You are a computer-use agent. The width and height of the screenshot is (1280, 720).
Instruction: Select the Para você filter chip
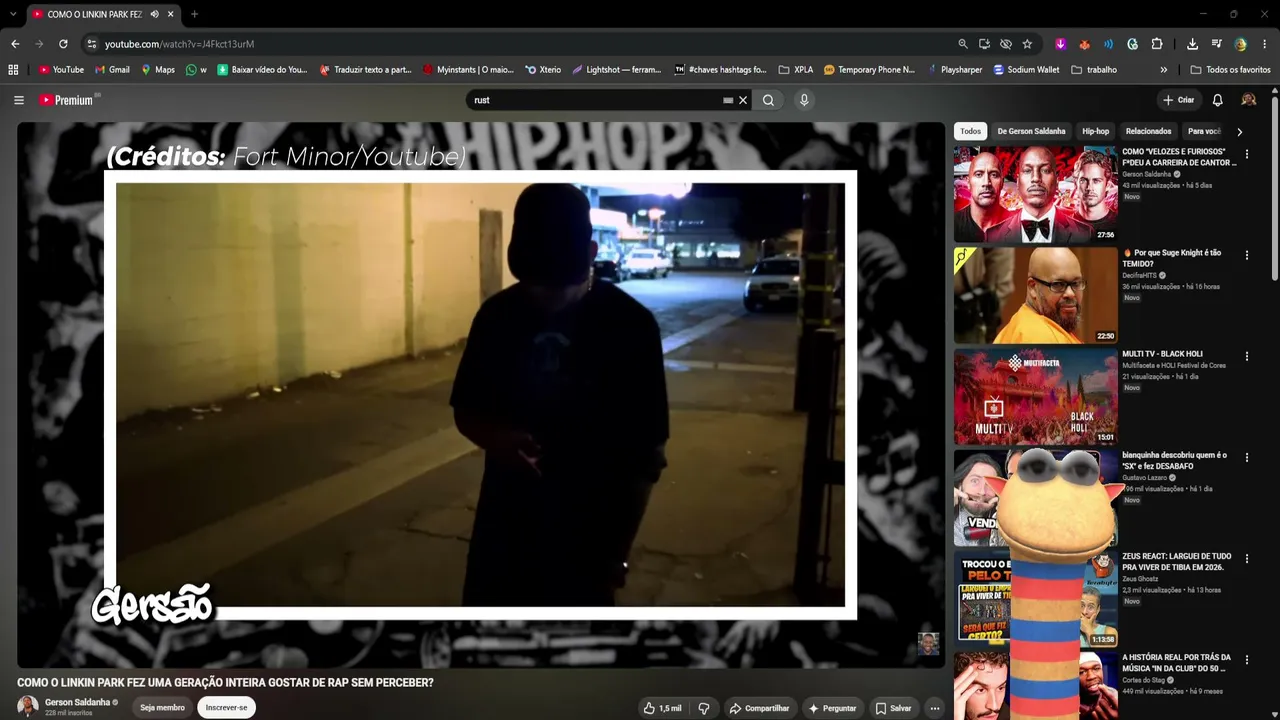pyautogui.click(x=1204, y=131)
